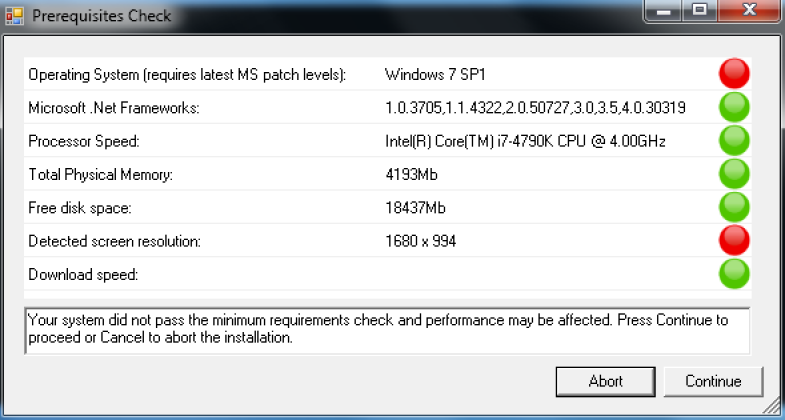Screen dimensions: 785x420
Task: Select the .Net Frameworks version list
Action: [535, 108]
